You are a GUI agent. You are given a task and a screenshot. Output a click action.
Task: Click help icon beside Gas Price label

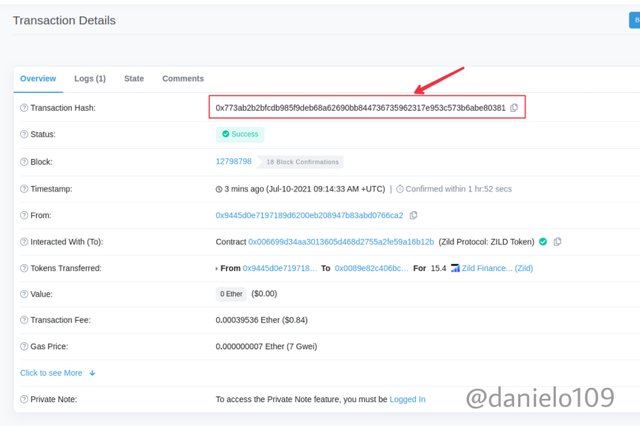24,346
